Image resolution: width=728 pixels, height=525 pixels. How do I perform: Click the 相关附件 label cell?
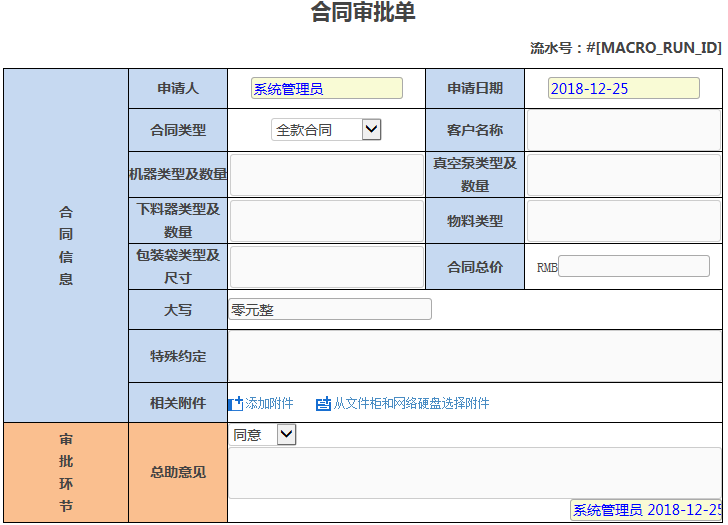[x=178, y=403]
